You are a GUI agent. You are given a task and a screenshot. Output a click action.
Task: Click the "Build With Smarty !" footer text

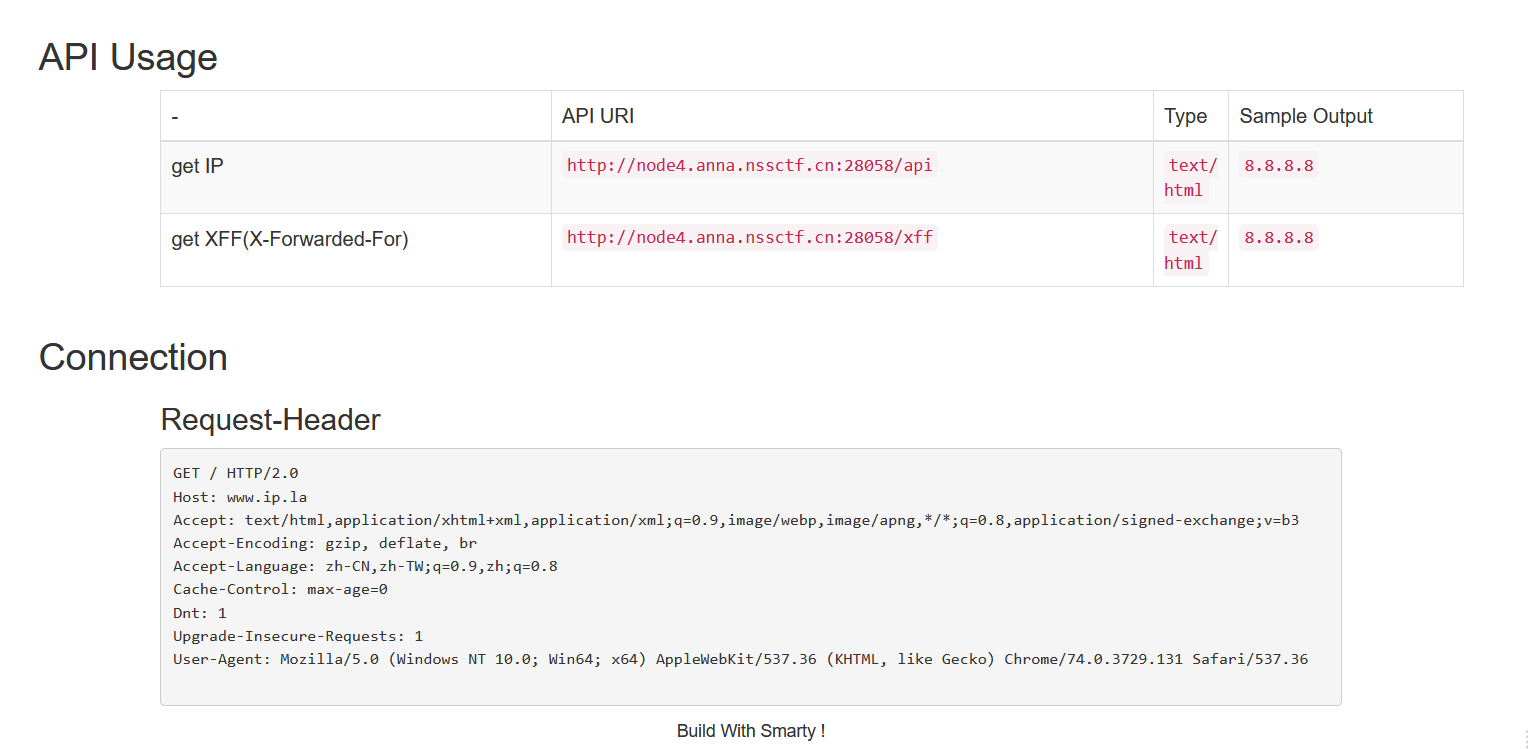[751, 731]
